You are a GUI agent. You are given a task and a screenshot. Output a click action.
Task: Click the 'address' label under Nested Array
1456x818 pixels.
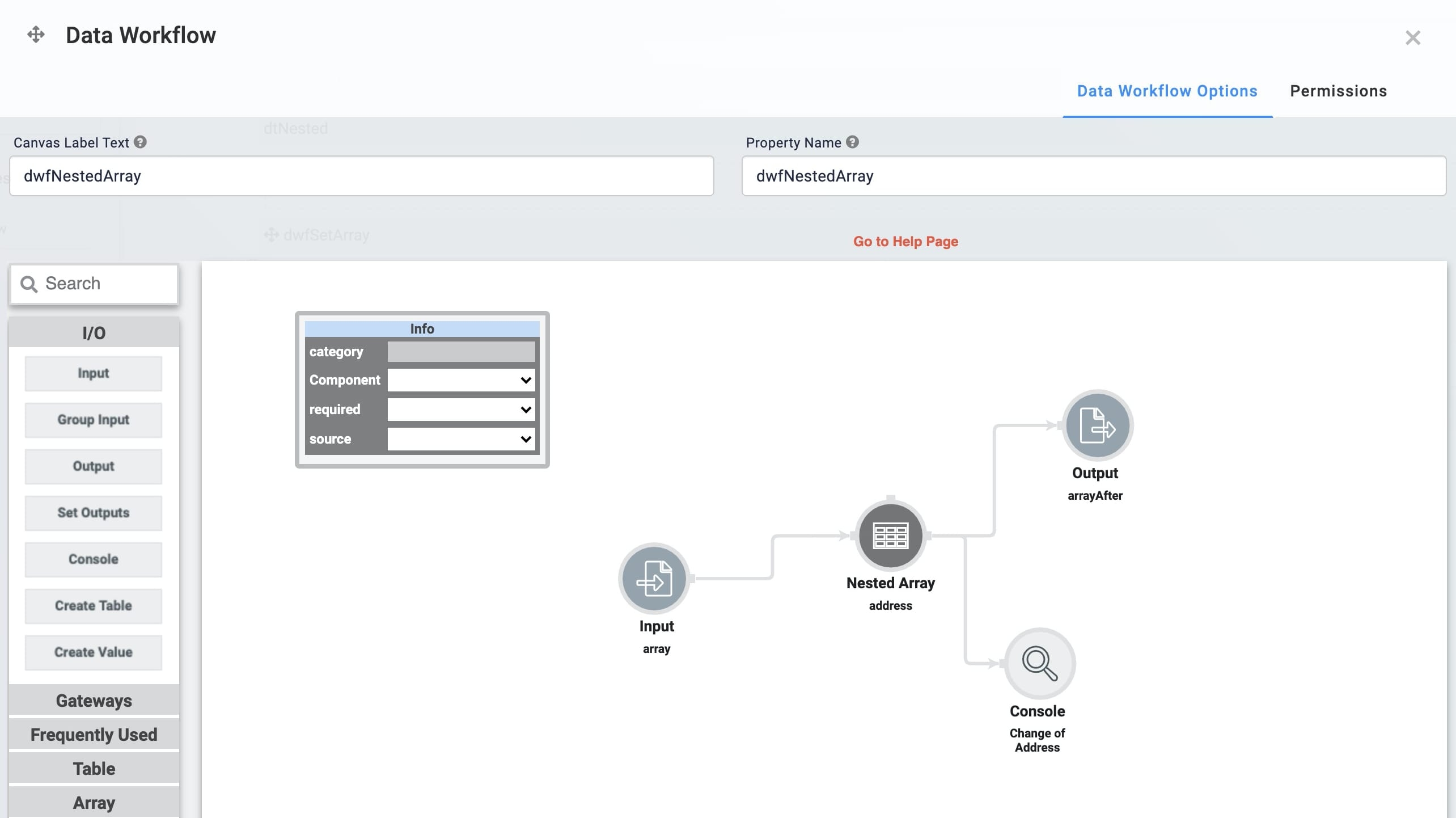pos(890,606)
